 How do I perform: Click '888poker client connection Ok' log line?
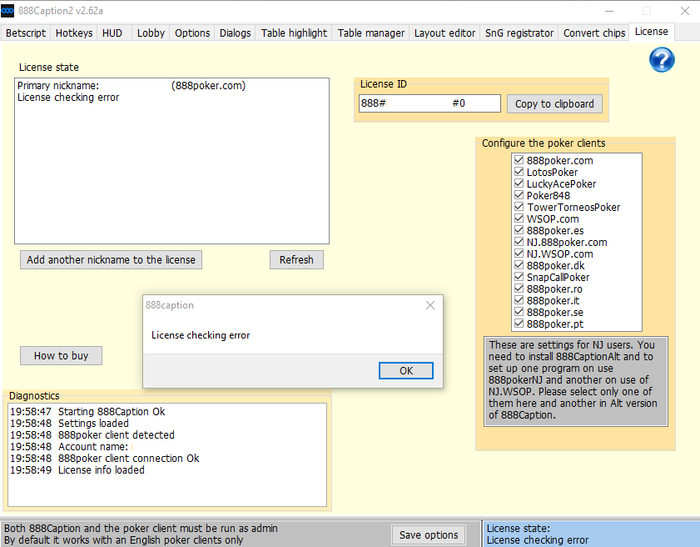click(x=104, y=458)
